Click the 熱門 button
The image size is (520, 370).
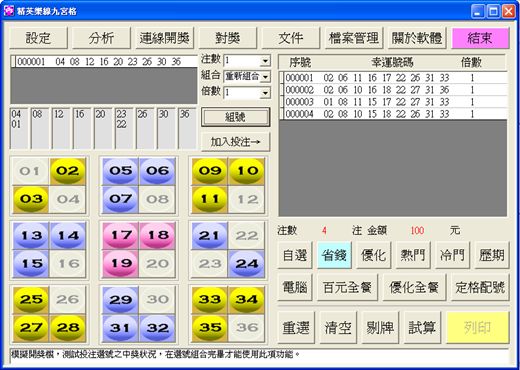click(x=413, y=255)
